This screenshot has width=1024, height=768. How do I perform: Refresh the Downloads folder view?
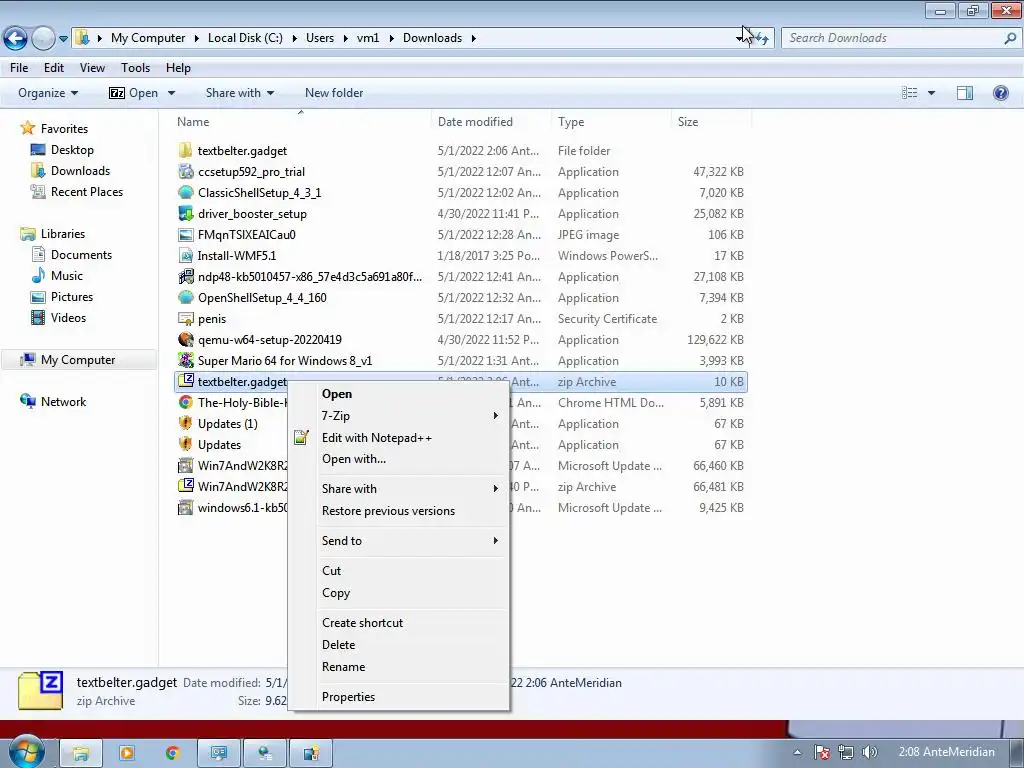761,38
